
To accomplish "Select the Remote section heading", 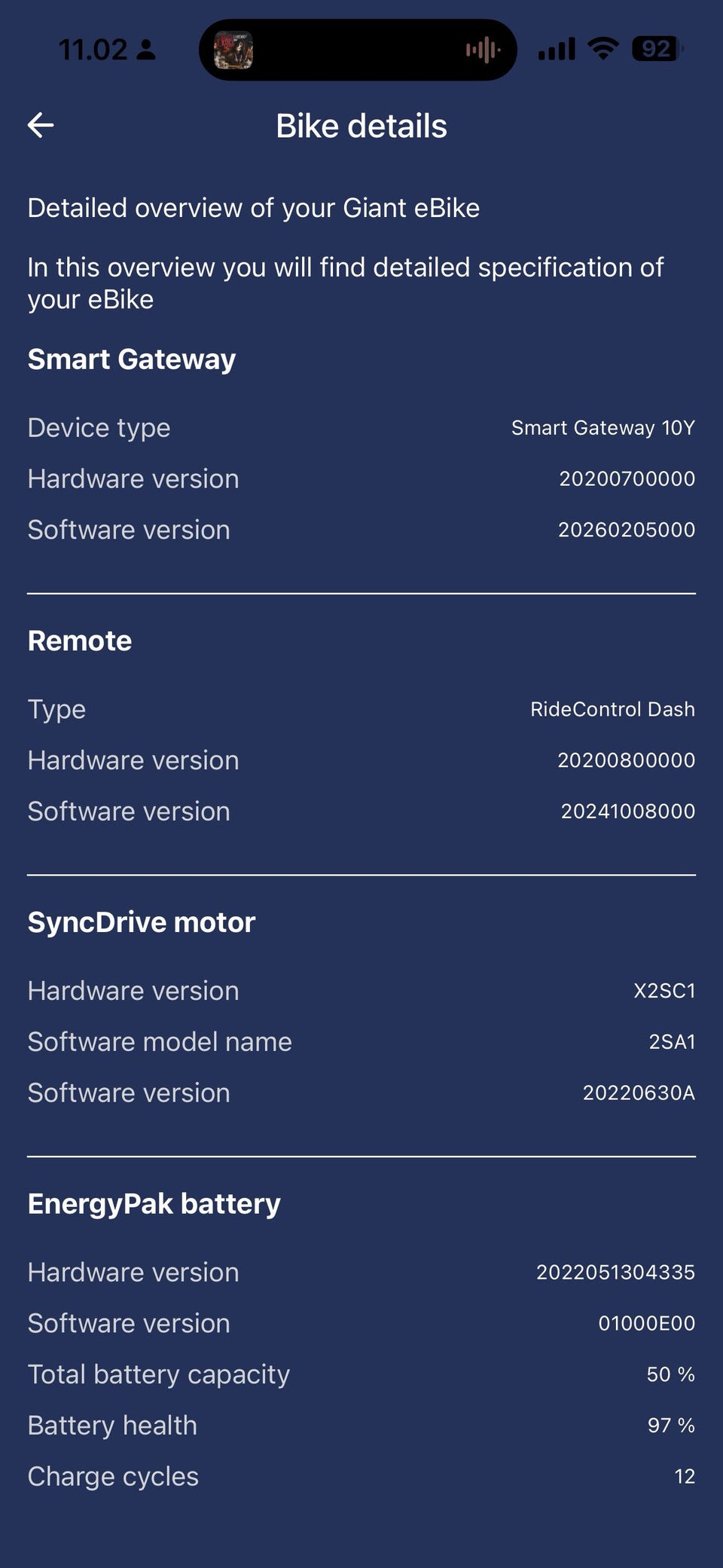I will coord(80,641).
